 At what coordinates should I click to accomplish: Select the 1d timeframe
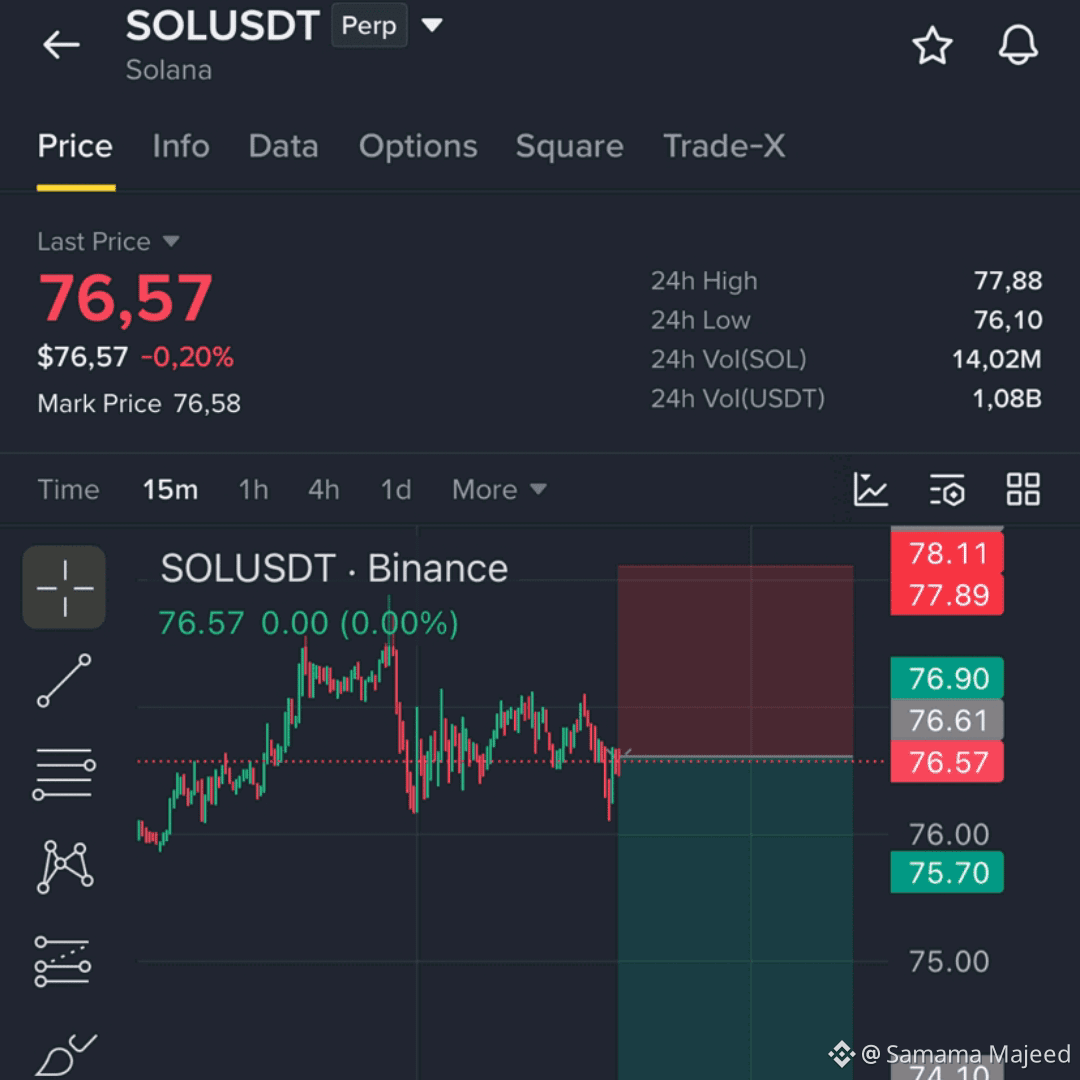396,490
